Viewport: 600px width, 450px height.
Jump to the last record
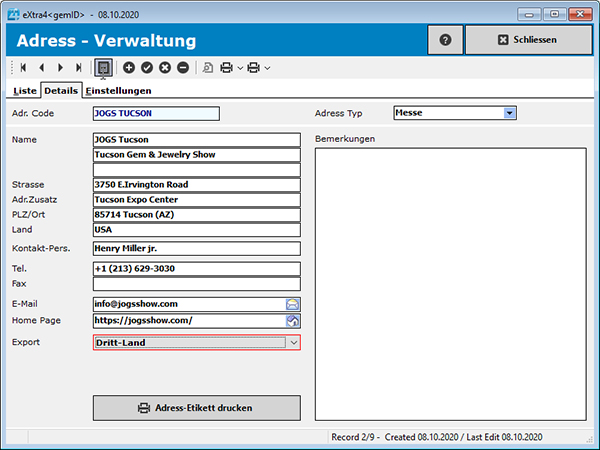pyautogui.click(x=78, y=67)
